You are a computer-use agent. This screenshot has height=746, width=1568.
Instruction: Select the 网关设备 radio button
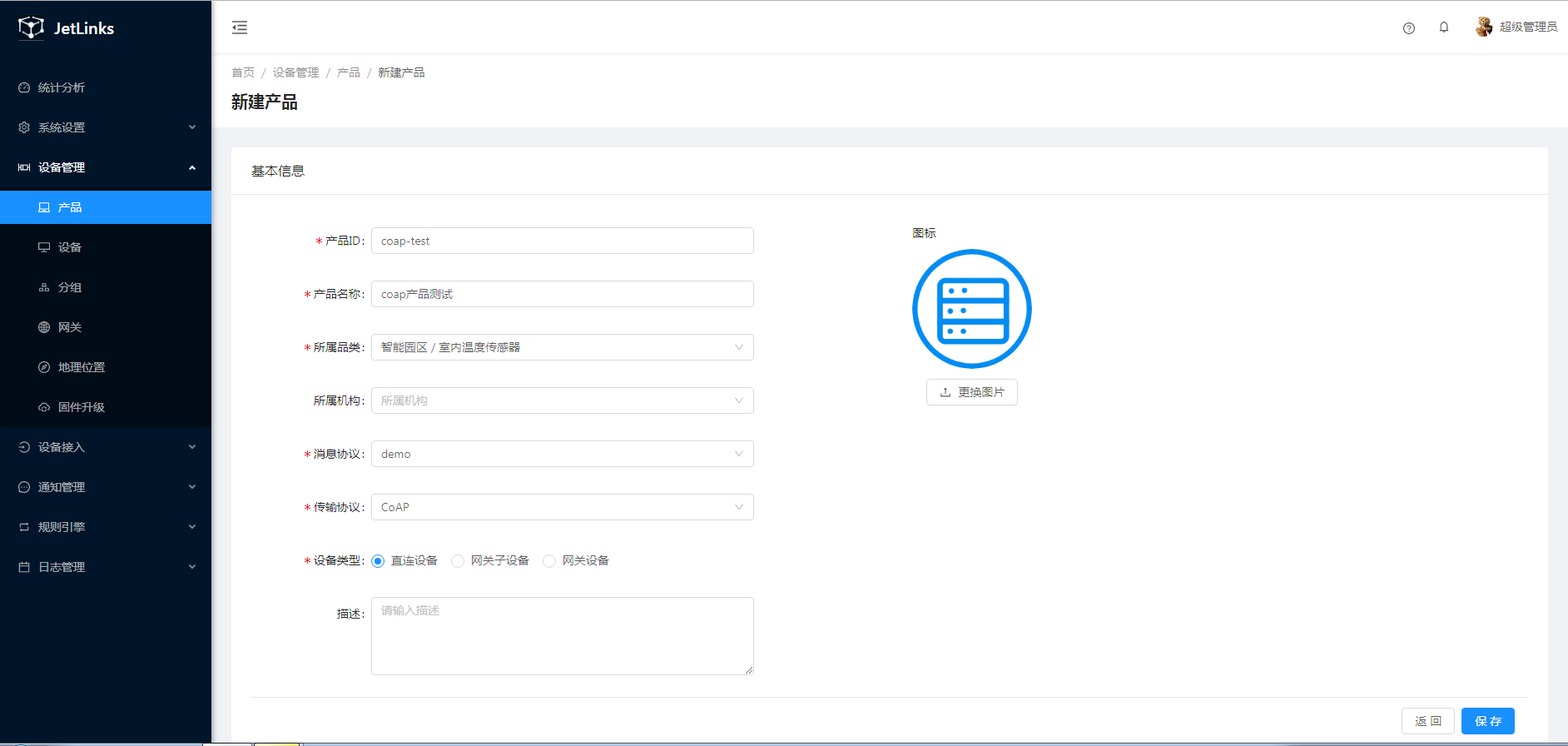click(x=549, y=561)
